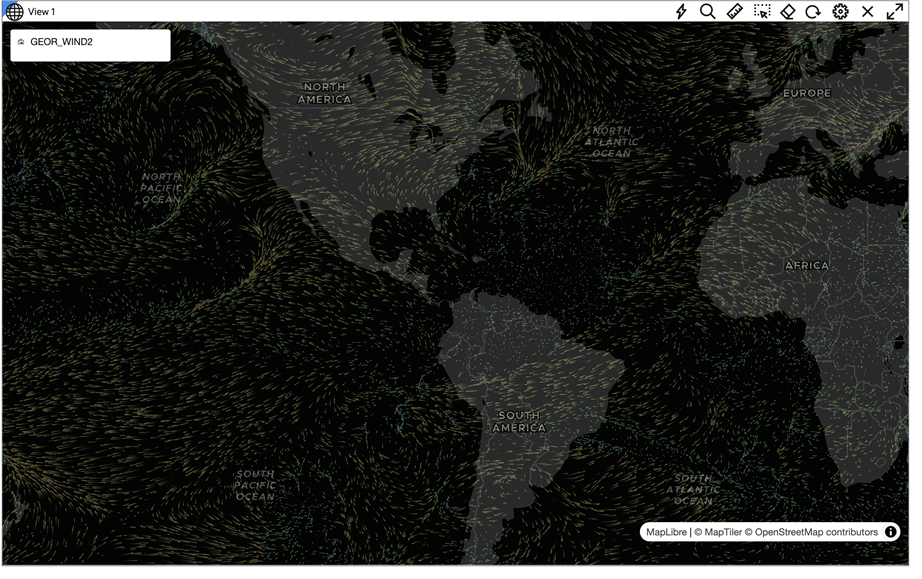
Task: Enter fullscreen using the expand arrows icon
Action: [895, 12]
